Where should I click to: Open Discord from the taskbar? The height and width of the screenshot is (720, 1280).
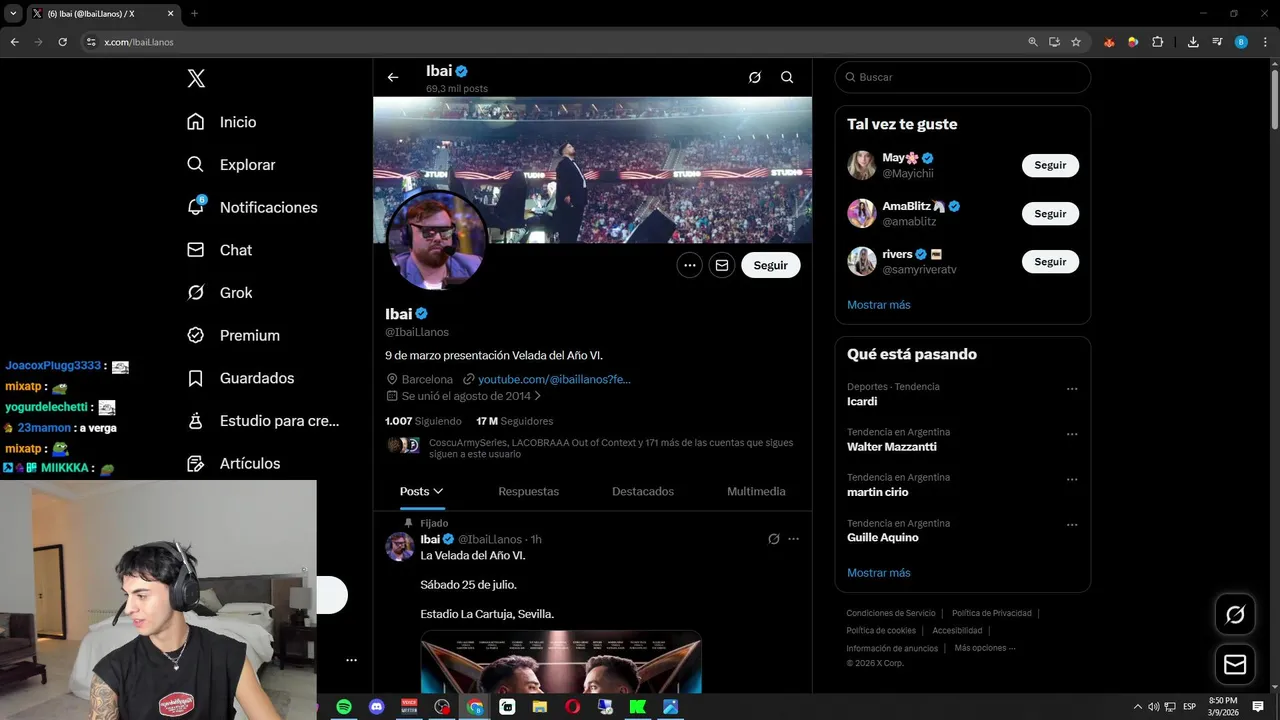click(377, 707)
